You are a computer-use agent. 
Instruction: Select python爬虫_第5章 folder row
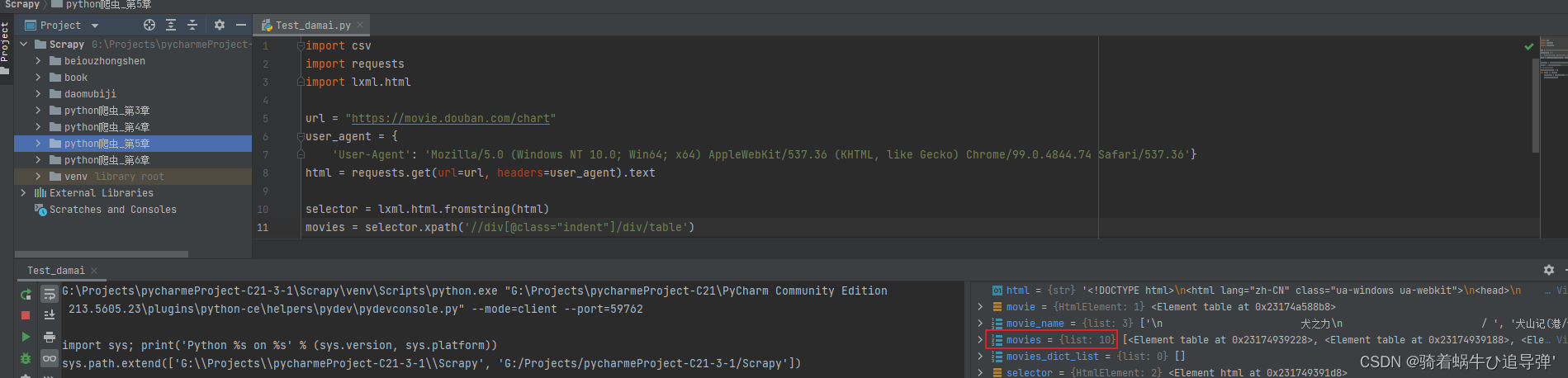coord(133,144)
